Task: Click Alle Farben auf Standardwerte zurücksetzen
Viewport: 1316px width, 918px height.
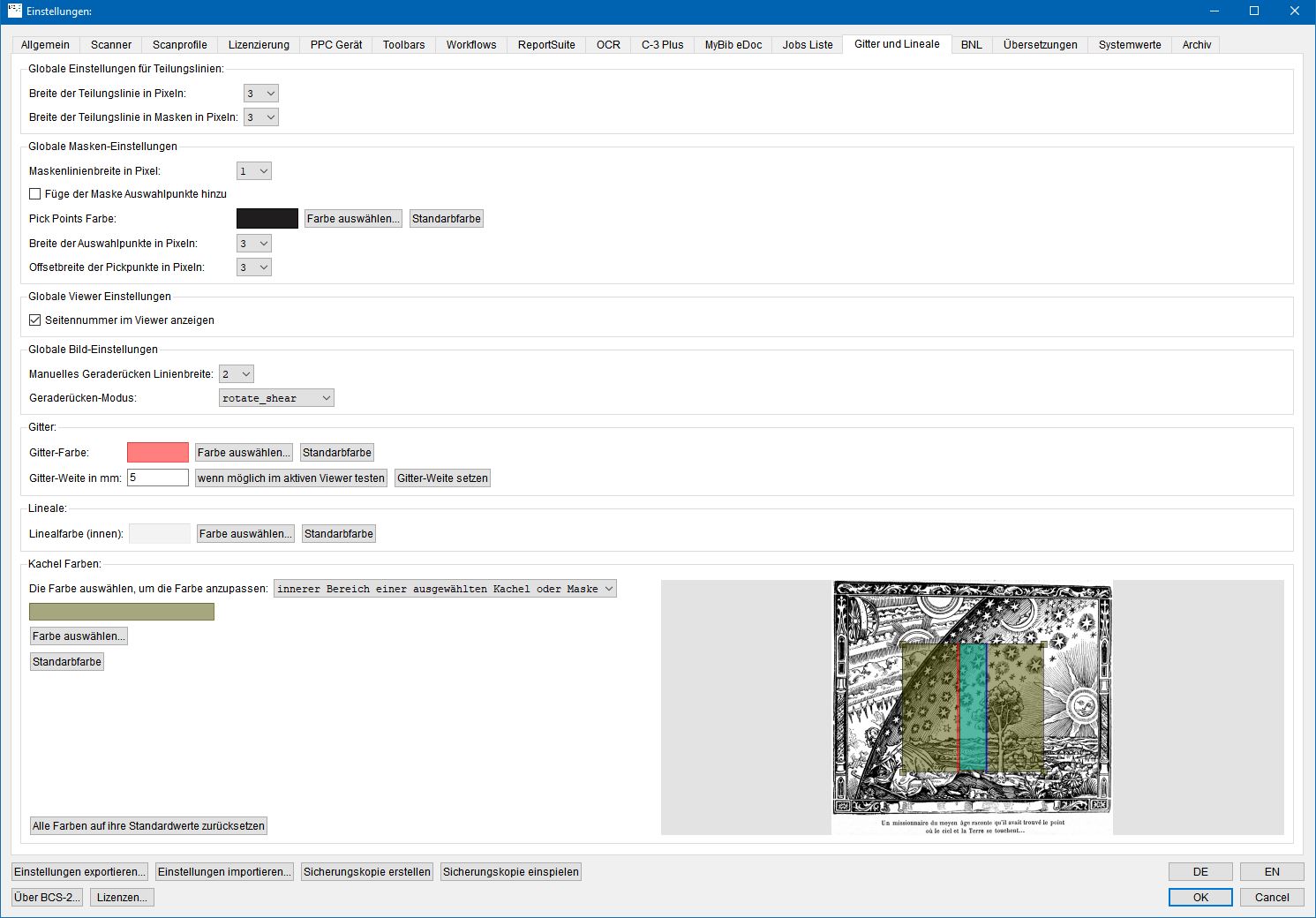Action: pyautogui.click(x=148, y=826)
